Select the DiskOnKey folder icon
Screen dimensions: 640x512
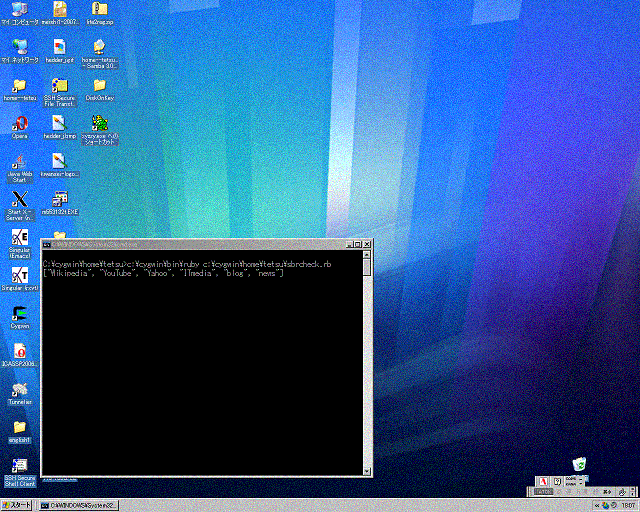click(x=99, y=86)
